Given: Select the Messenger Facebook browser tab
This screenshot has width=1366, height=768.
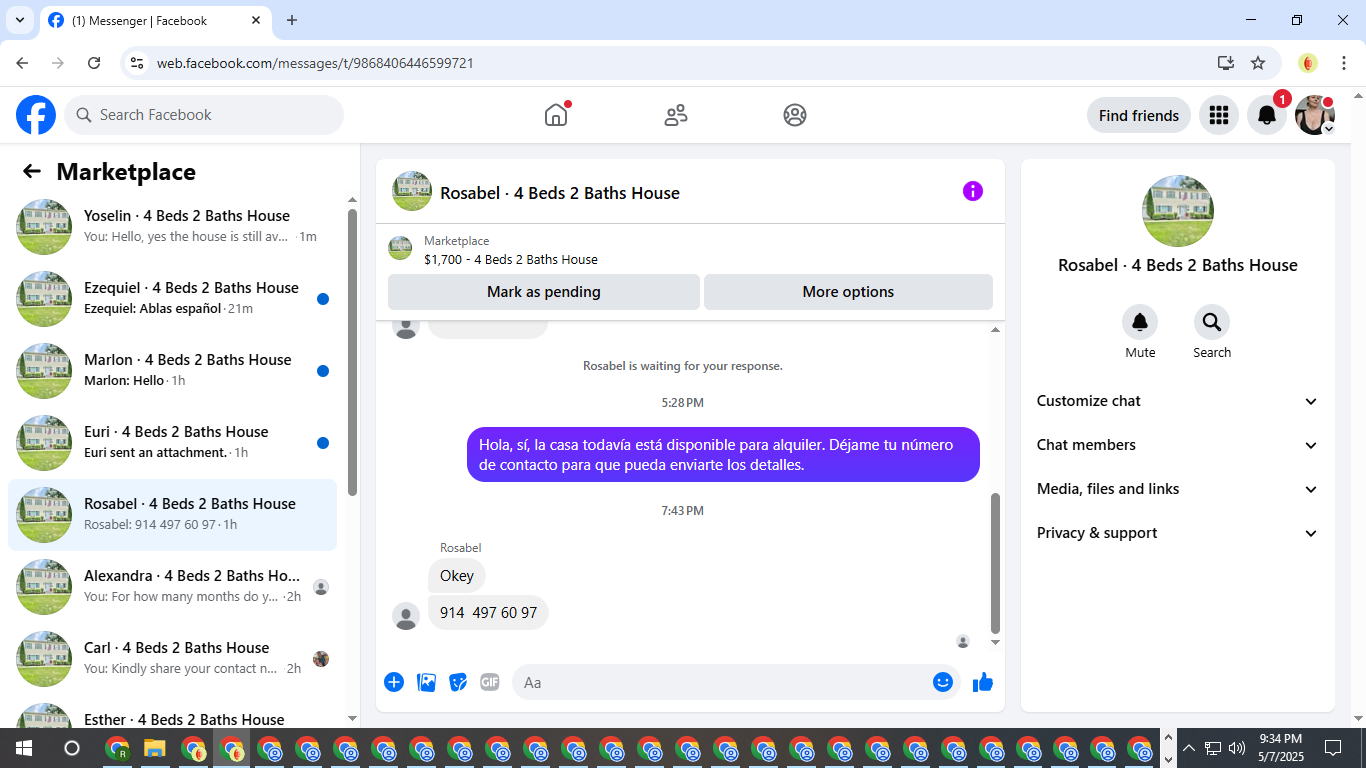Looking at the screenshot, I should pyautogui.click(x=155, y=20).
